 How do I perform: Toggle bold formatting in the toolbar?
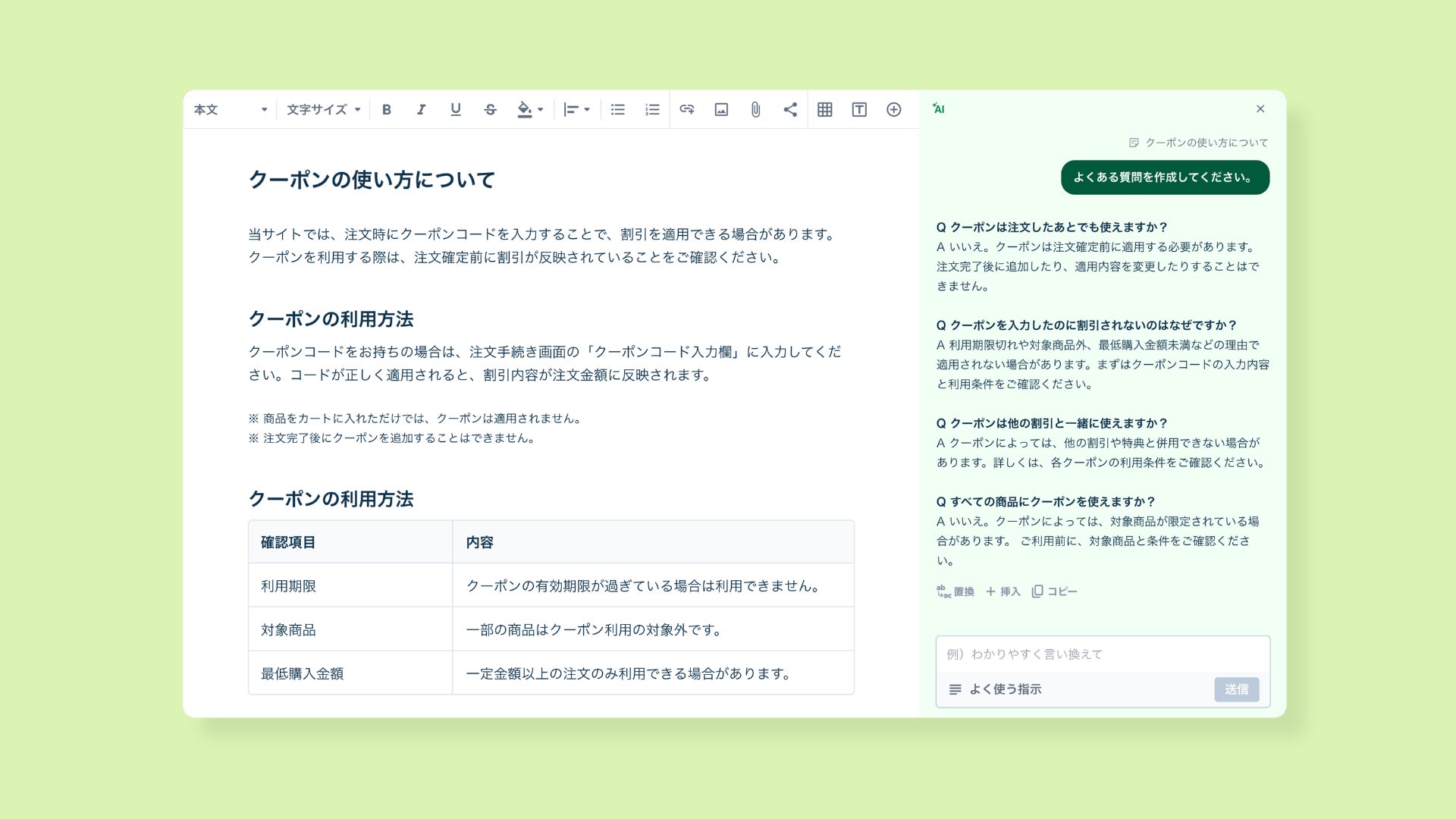pos(387,109)
